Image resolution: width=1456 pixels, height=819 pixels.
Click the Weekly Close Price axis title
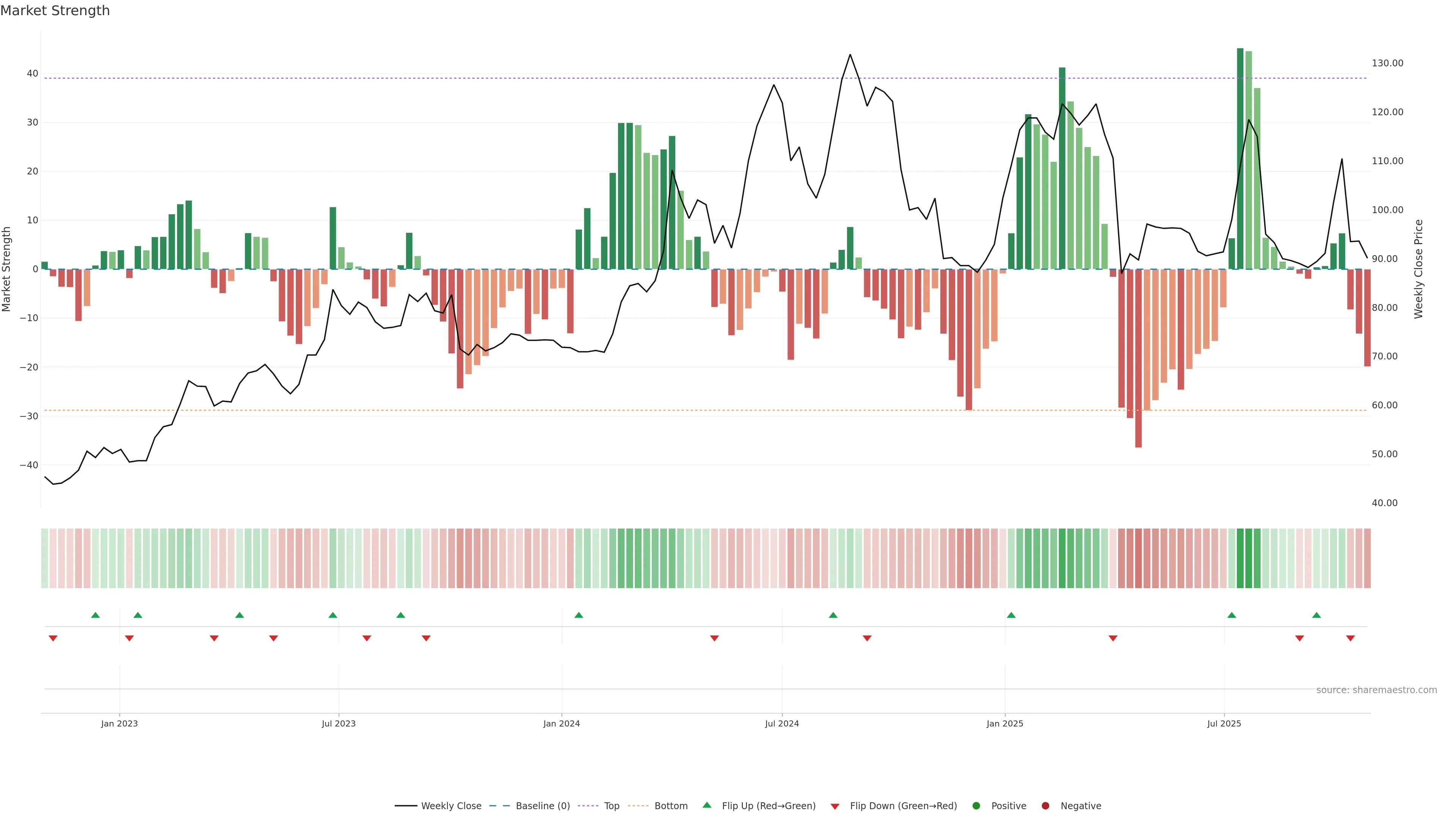1419,269
